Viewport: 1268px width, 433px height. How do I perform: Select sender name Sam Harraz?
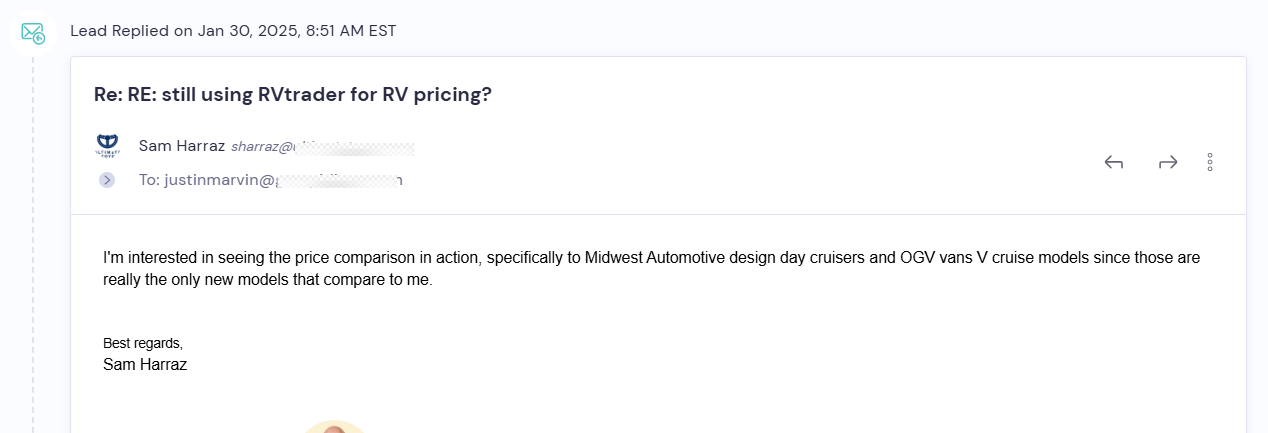[x=182, y=146]
